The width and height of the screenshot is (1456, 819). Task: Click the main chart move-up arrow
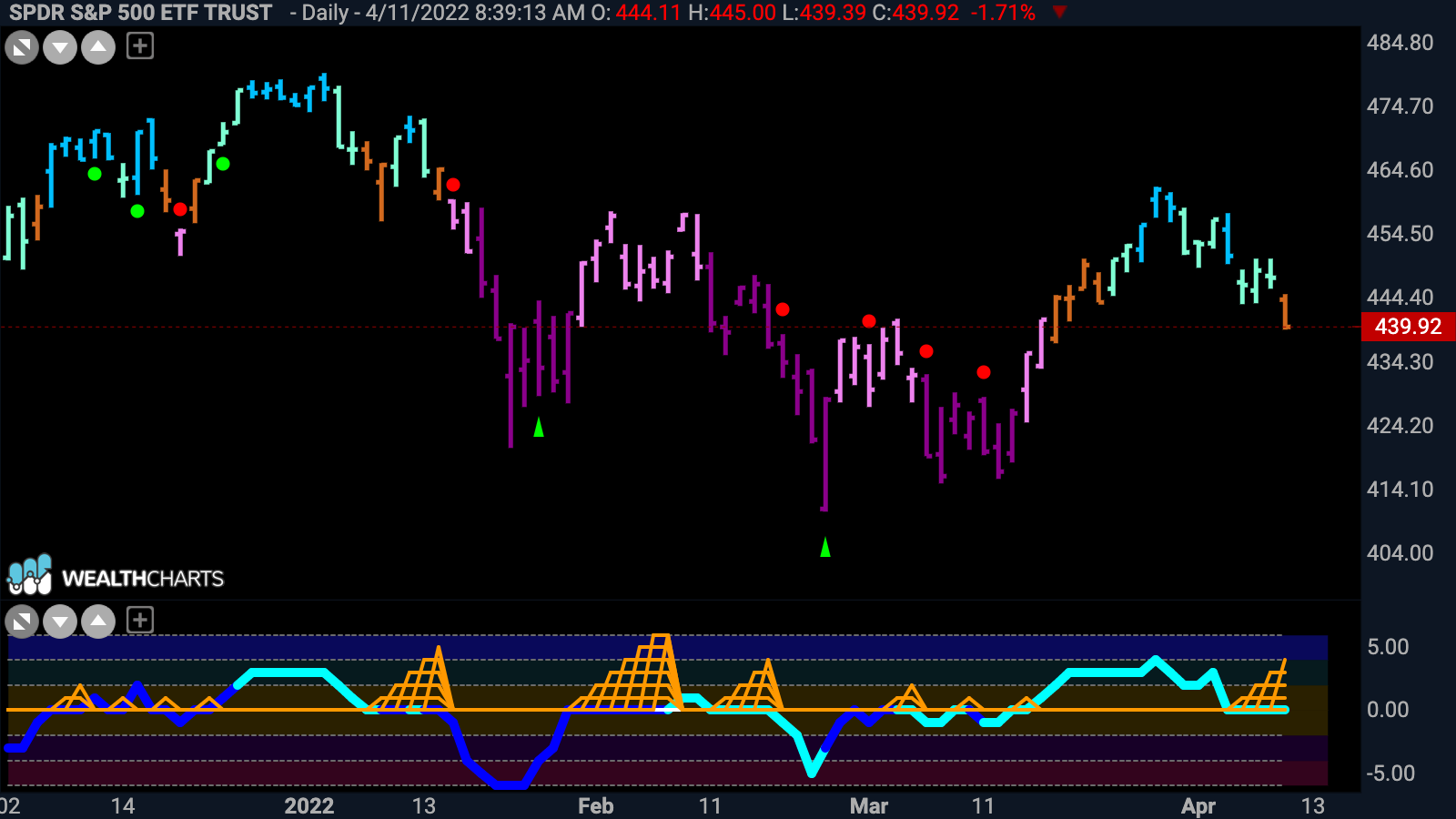coord(98,47)
